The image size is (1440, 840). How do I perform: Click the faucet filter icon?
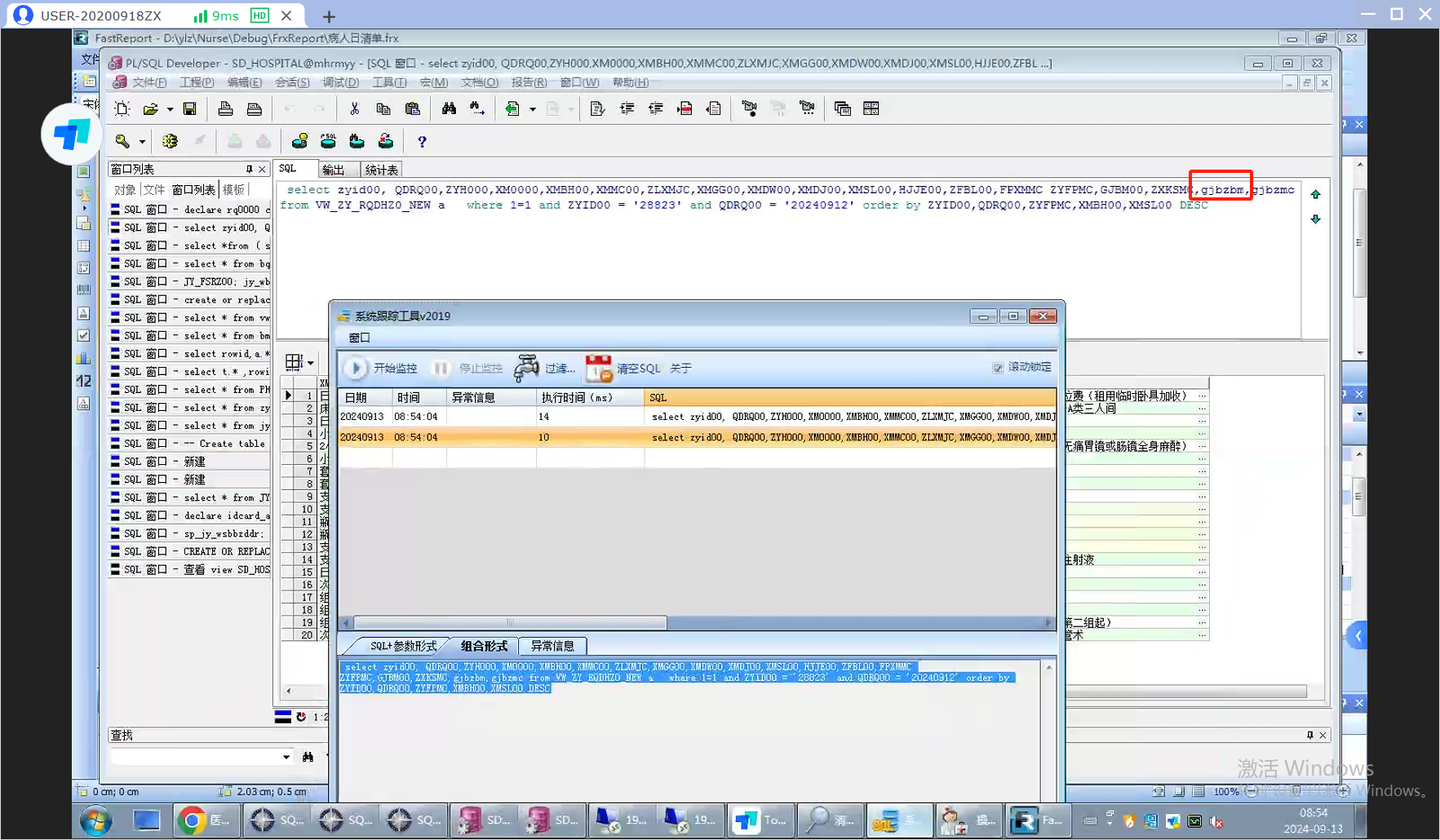point(526,369)
